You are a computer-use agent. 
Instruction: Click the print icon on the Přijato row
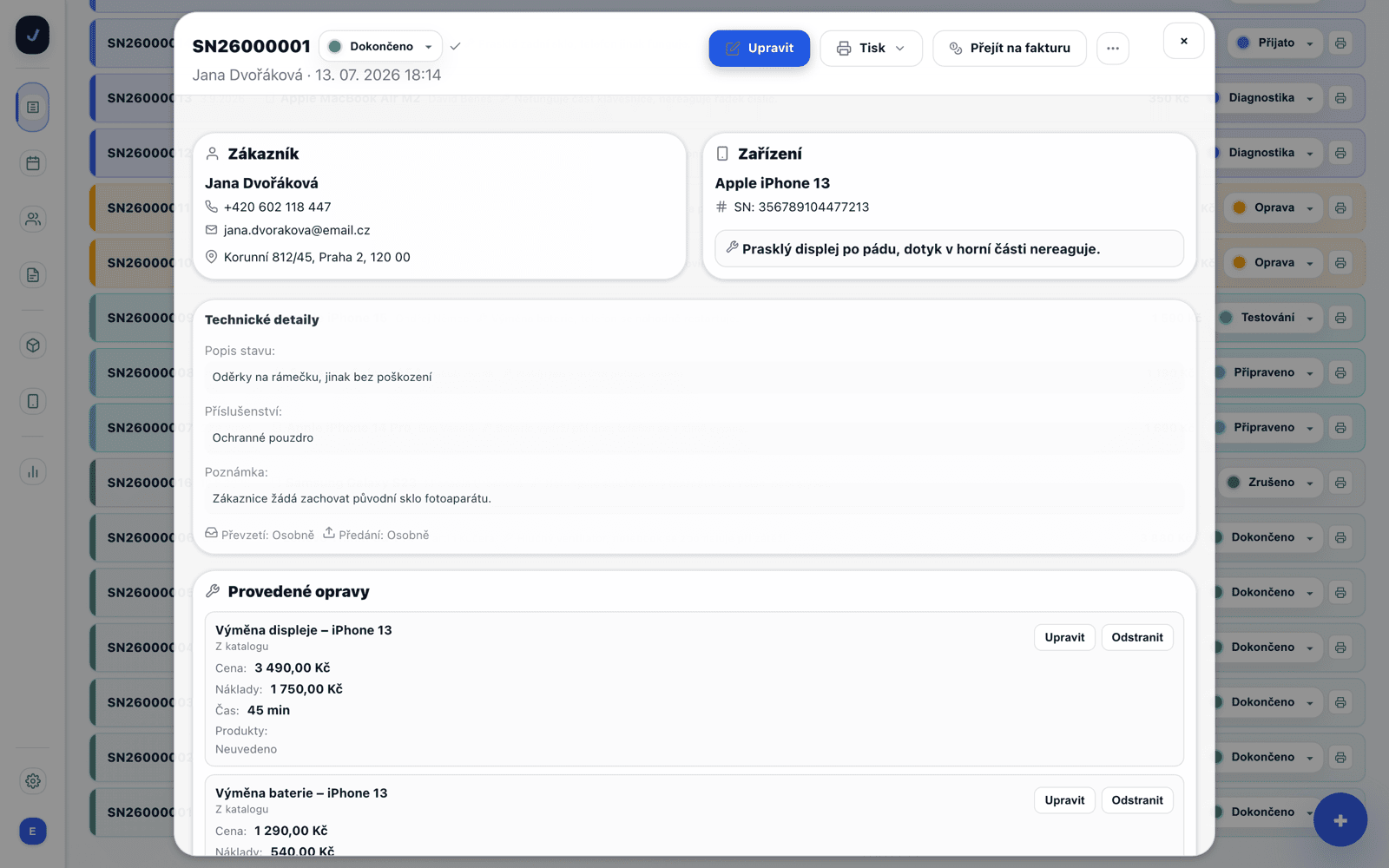(1340, 43)
